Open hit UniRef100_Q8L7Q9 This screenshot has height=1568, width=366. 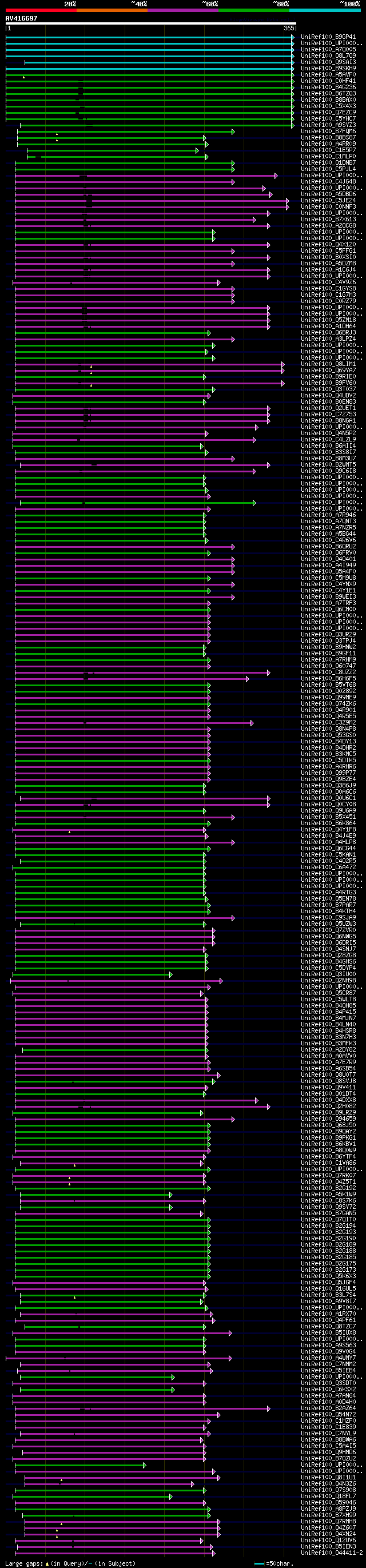[x=328, y=56]
